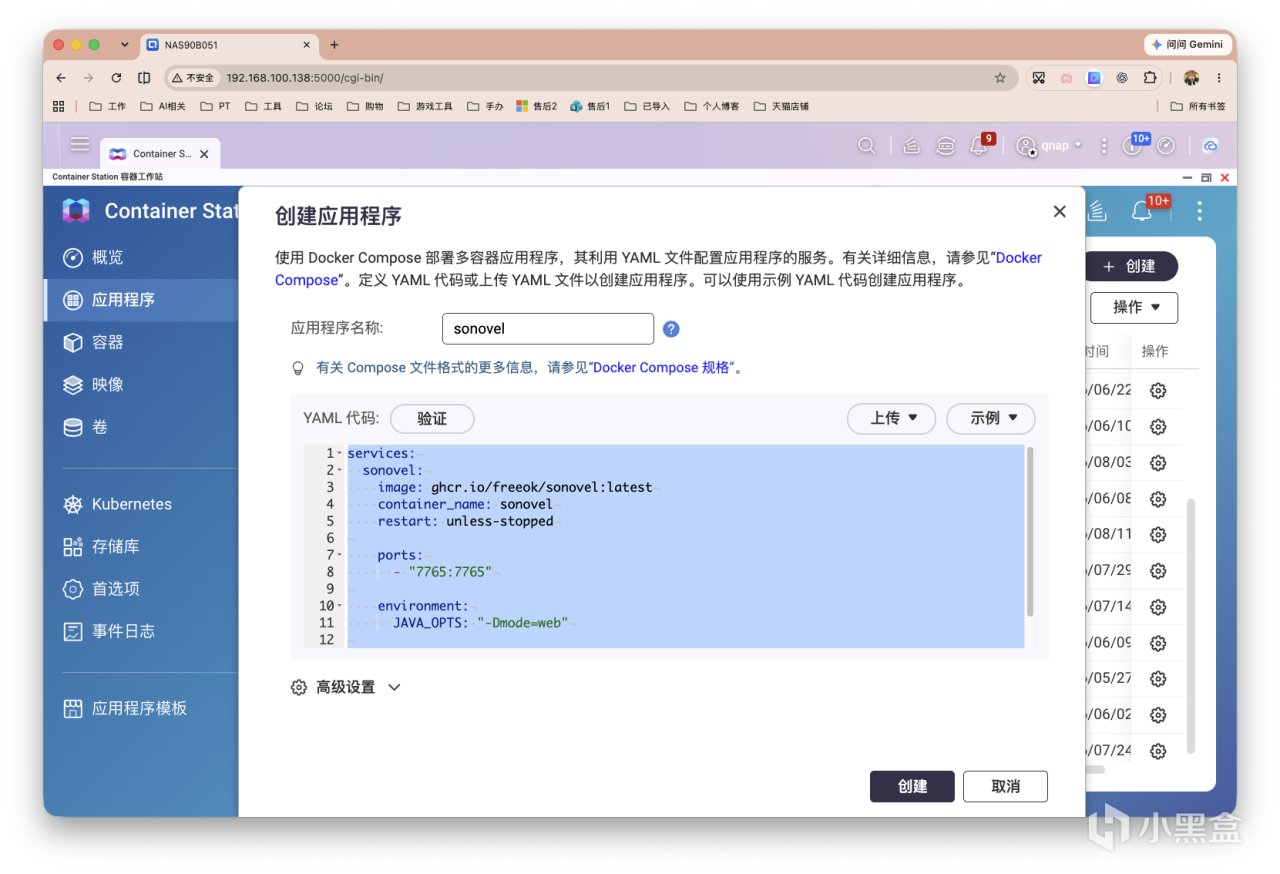1280x874 pixels.
Task: Click the 创建 button in dialog
Action: click(912, 786)
